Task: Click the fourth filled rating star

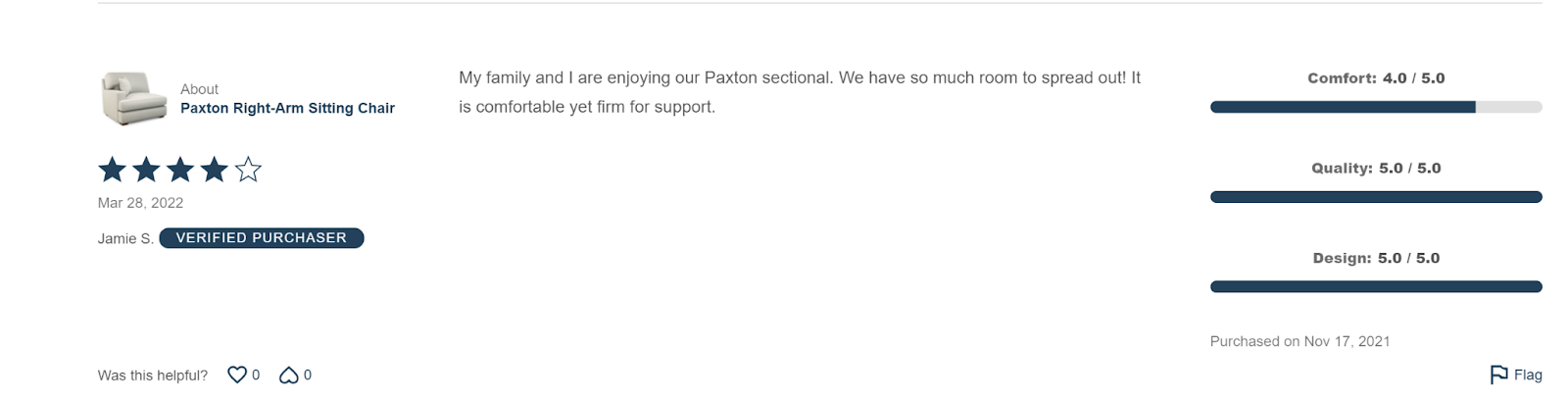Action: pos(214,170)
